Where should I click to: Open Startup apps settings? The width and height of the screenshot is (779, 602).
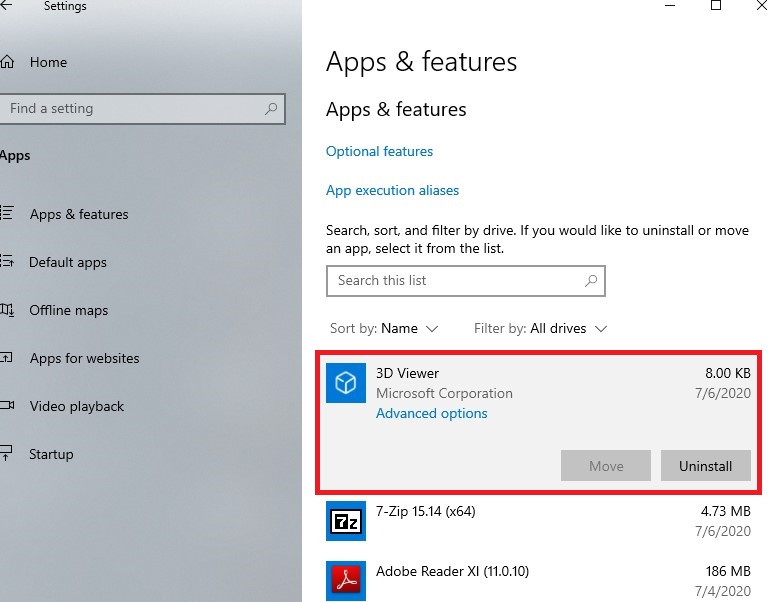coord(51,454)
